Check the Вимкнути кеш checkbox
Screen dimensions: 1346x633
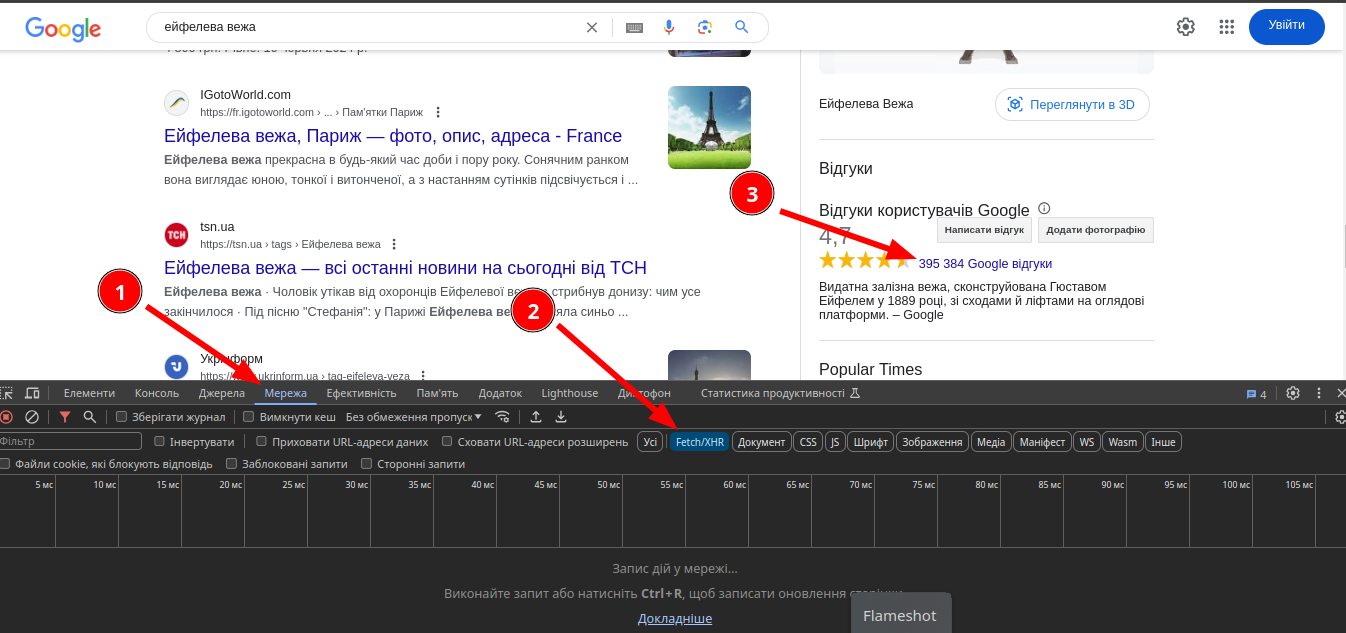click(x=249, y=417)
